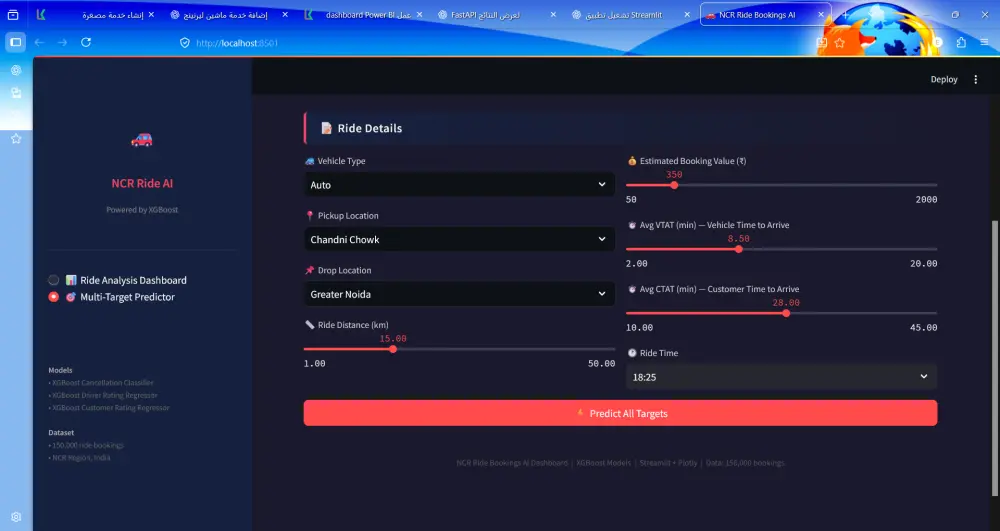The height and width of the screenshot is (531, 1000).
Task: Open Drop Location dropdown showing Greater Noida
Action: [459, 295]
